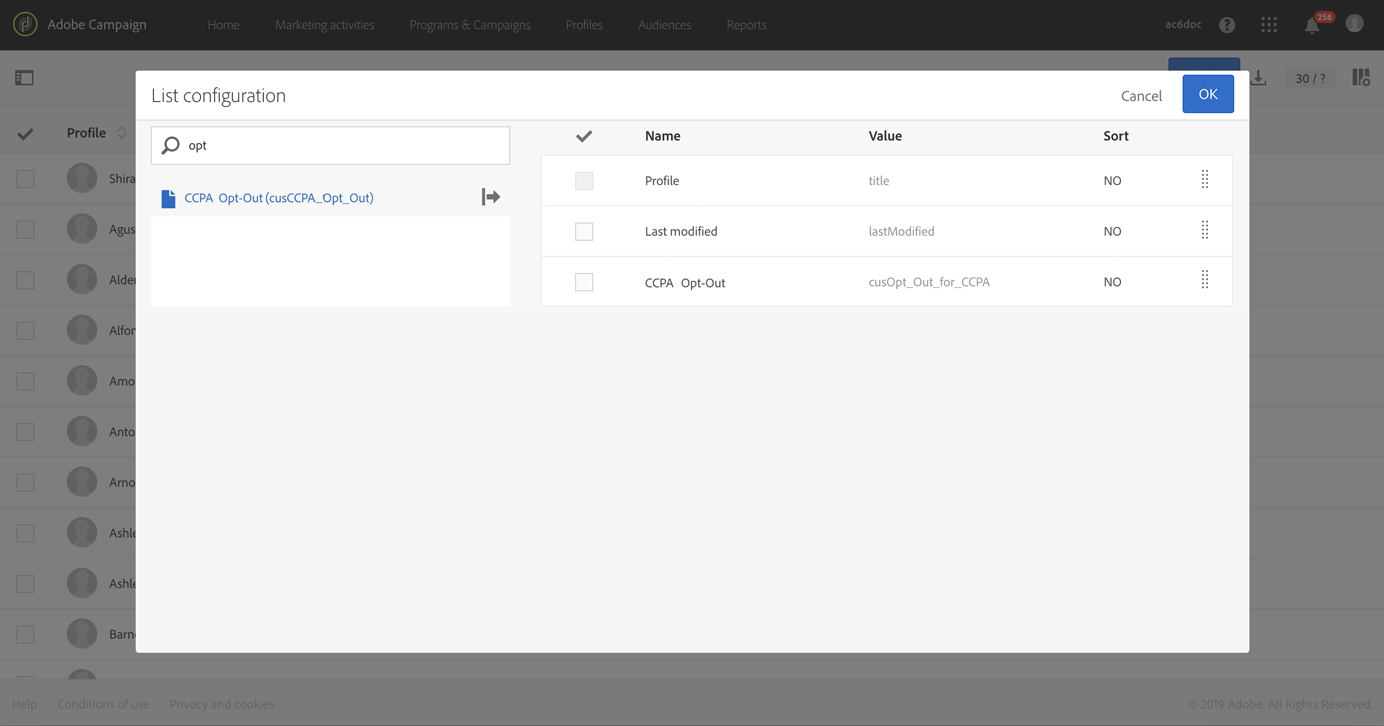The image size is (1384, 726).
Task: Click the drag handle for the Profile row
Action: [1204, 180]
